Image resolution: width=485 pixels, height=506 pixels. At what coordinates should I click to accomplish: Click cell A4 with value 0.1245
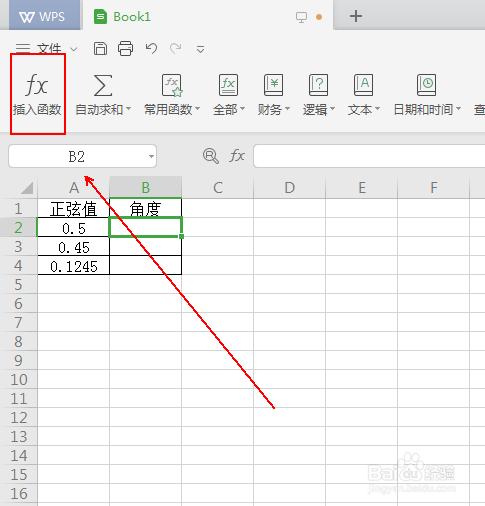(x=74, y=266)
